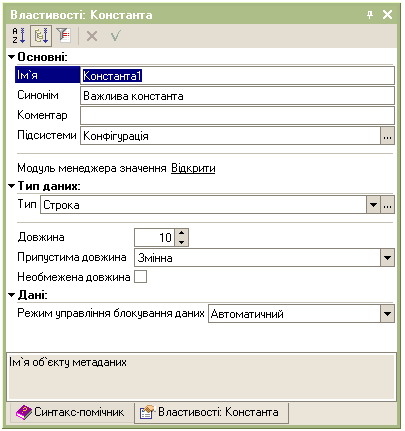
Task: Open the value manager module via Відкрити
Action: [x=193, y=168]
